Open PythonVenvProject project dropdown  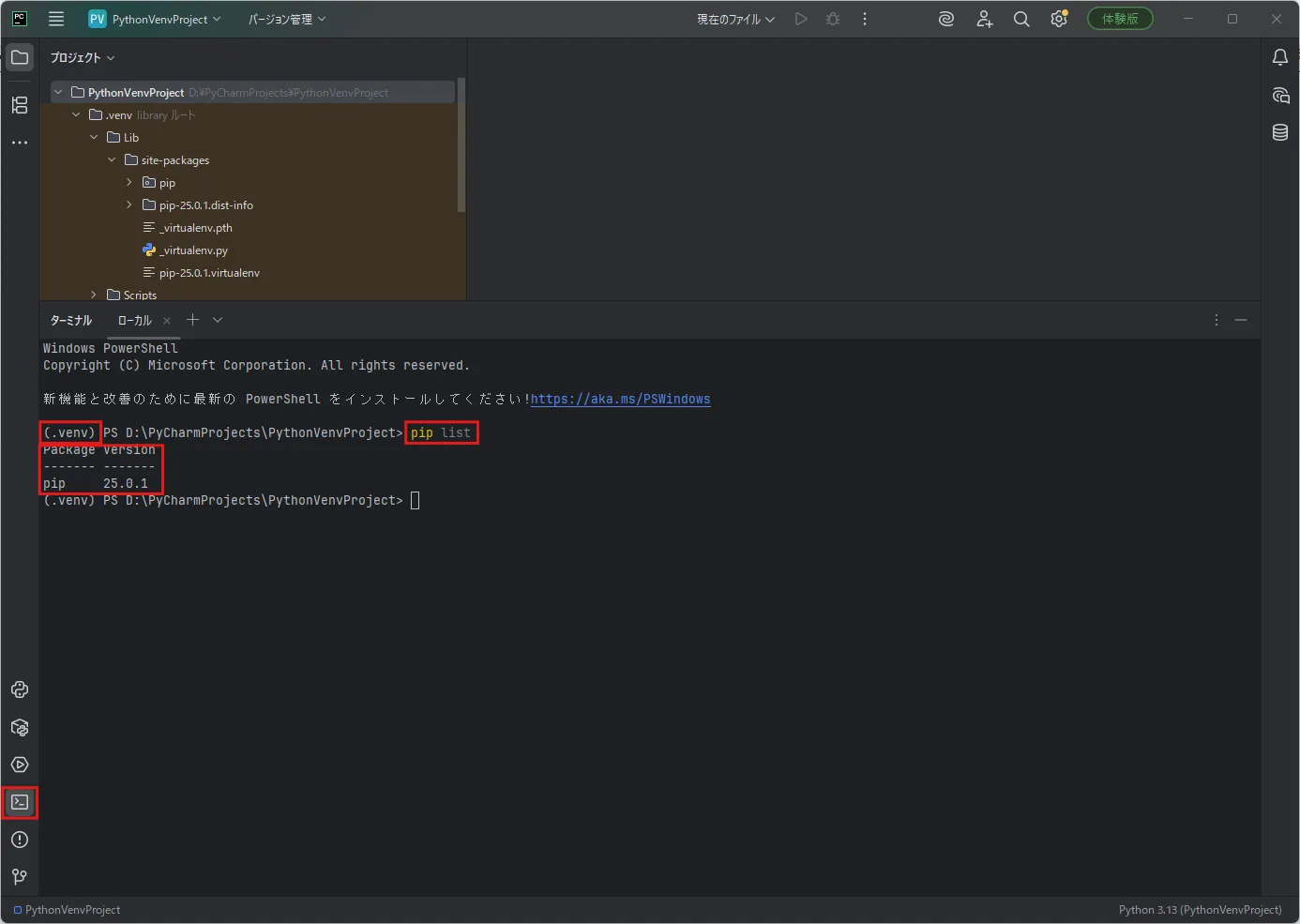(156, 19)
